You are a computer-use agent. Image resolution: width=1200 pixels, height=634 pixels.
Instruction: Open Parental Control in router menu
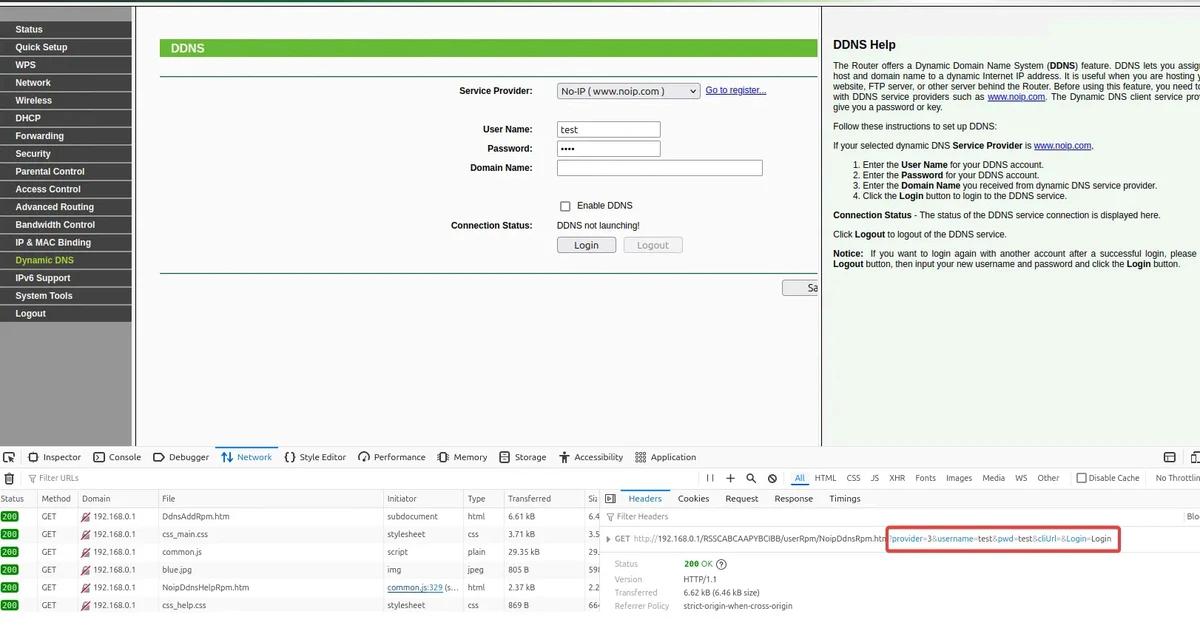click(x=66, y=171)
